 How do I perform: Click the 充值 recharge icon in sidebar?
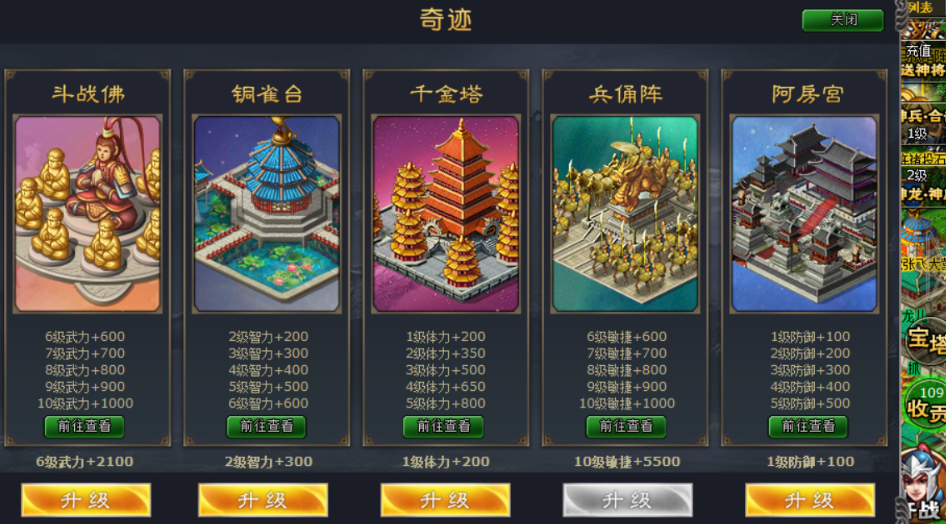click(923, 60)
